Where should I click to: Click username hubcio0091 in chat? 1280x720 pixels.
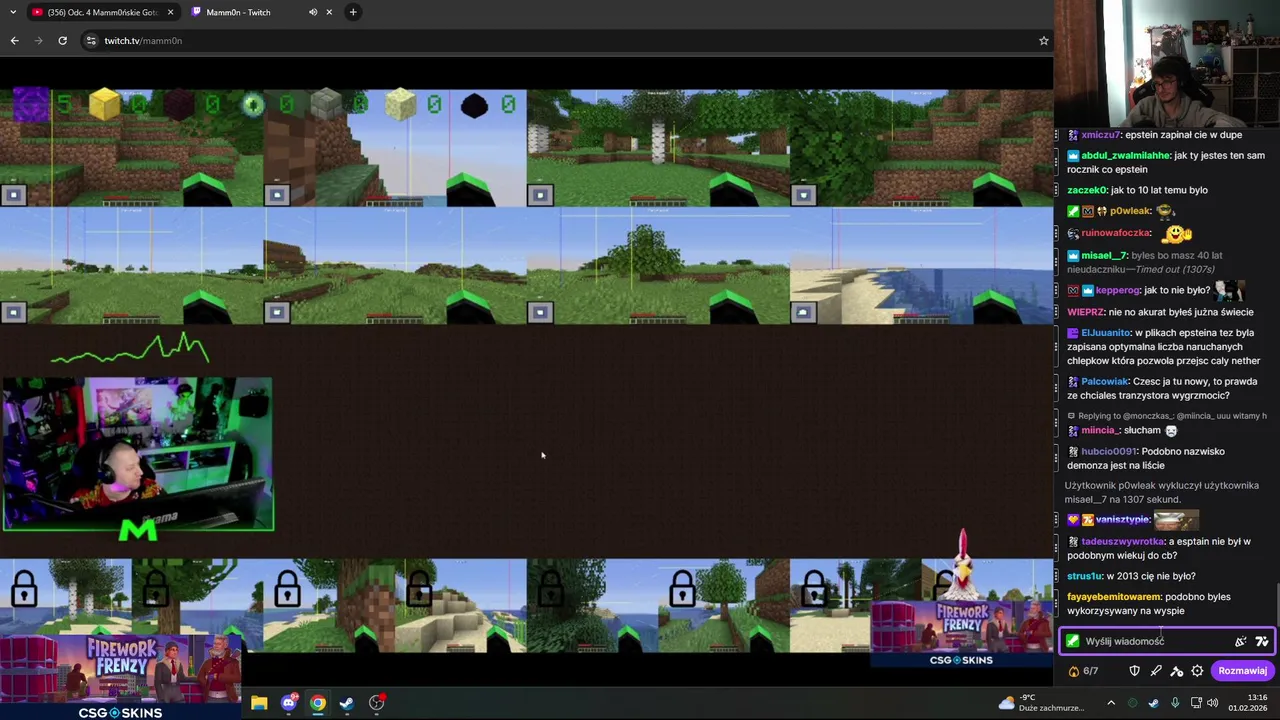[1109, 452]
